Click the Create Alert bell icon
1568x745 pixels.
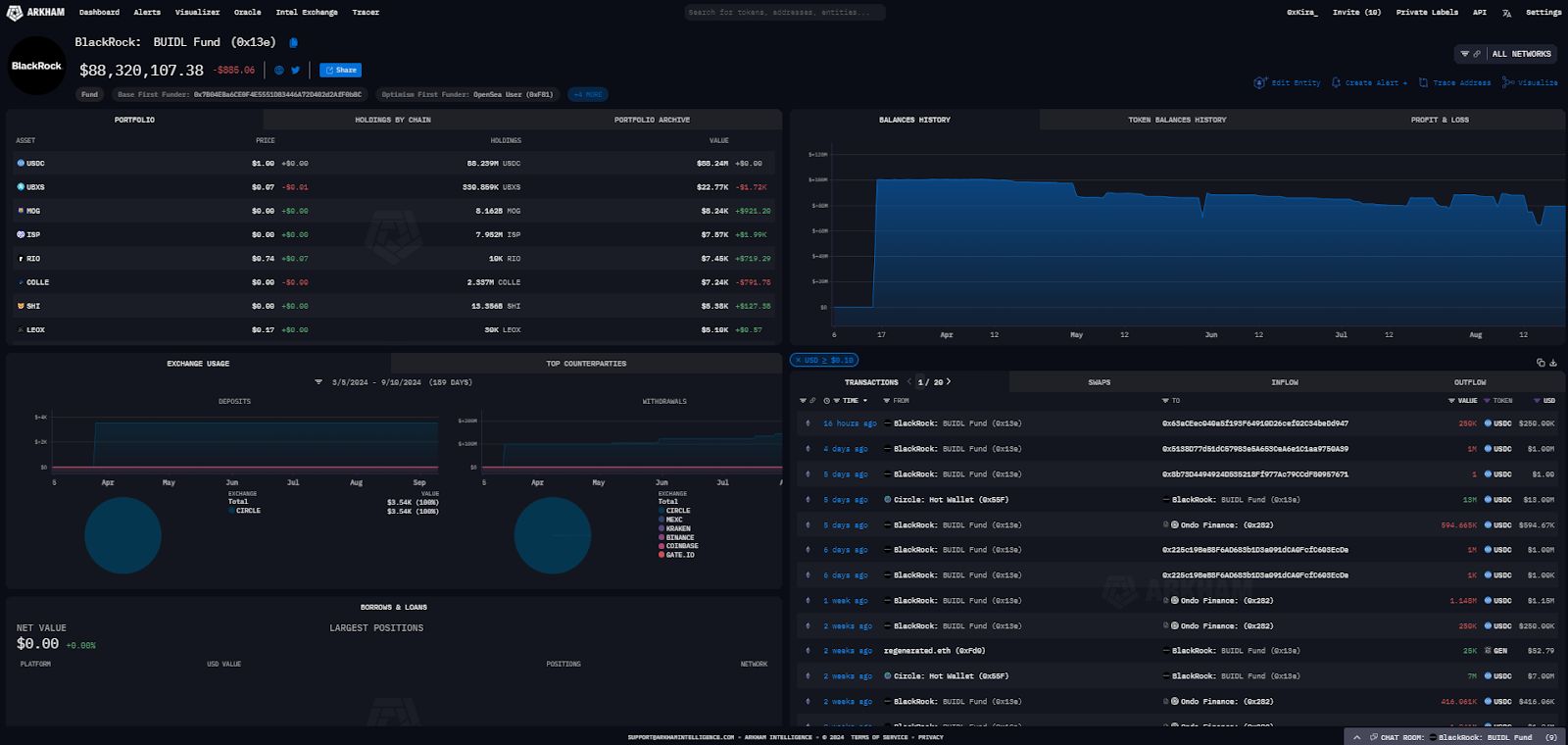[x=1336, y=83]
